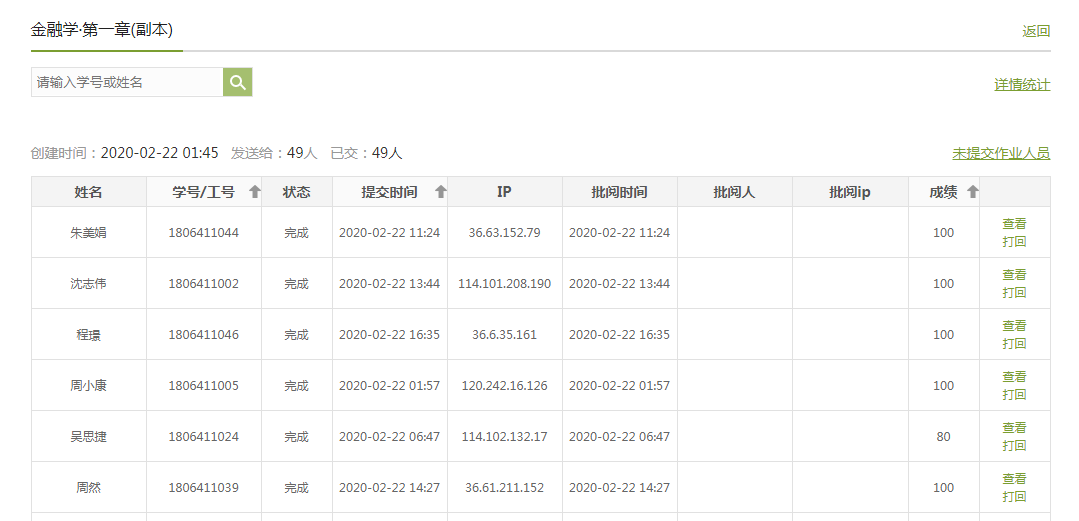Open 未提交作业人员 list
The width and height of the screenshot is (1079, 521).
[x=1001, y=153]
